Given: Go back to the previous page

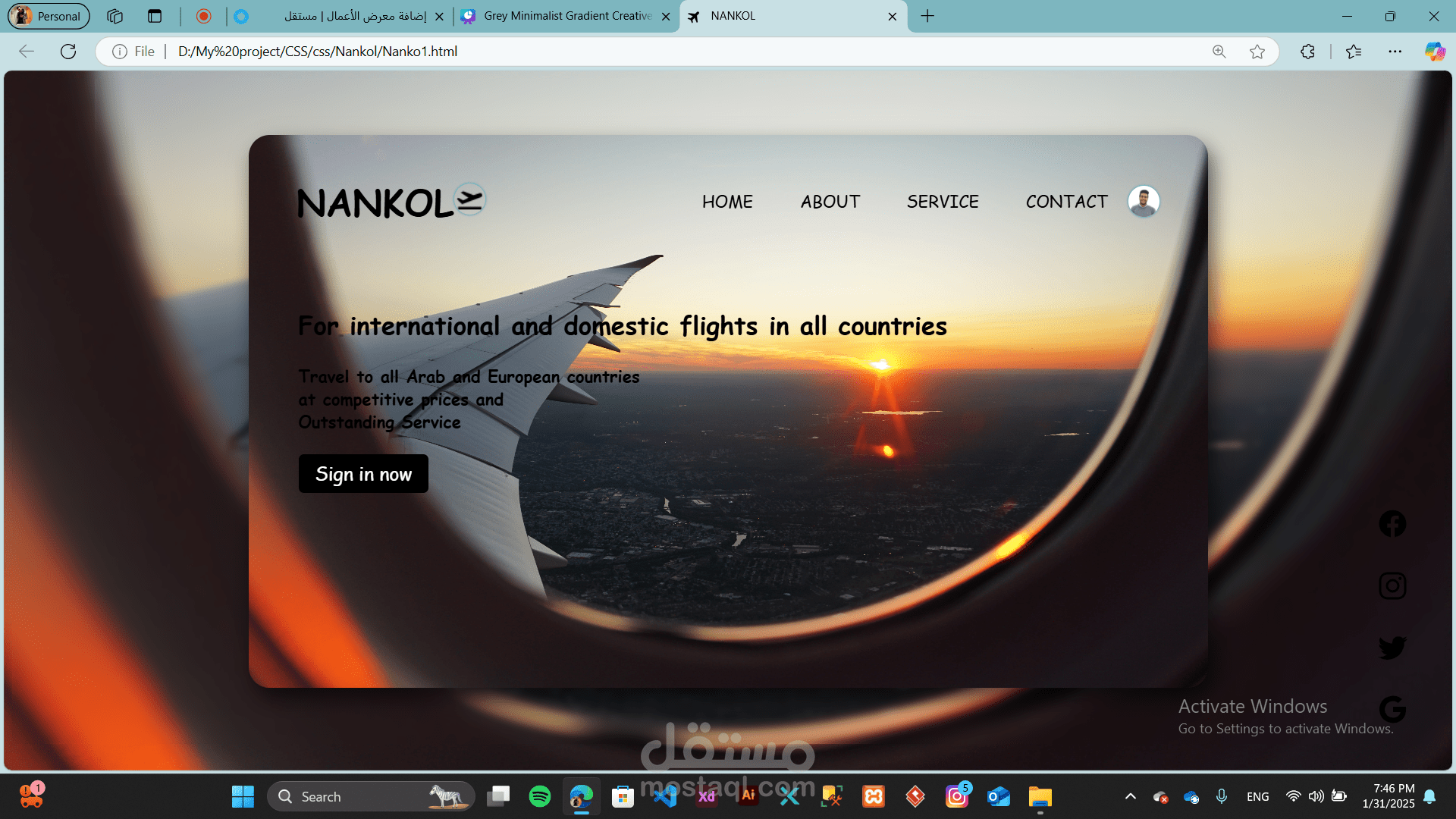Looking at the screenshot, I should [27, 52].
